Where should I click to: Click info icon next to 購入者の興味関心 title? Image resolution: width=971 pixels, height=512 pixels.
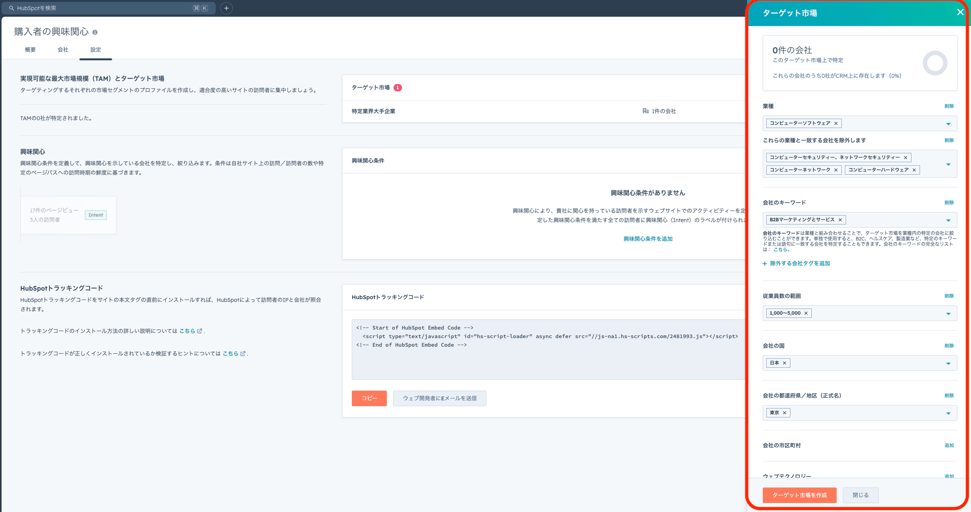pos(95,32)
